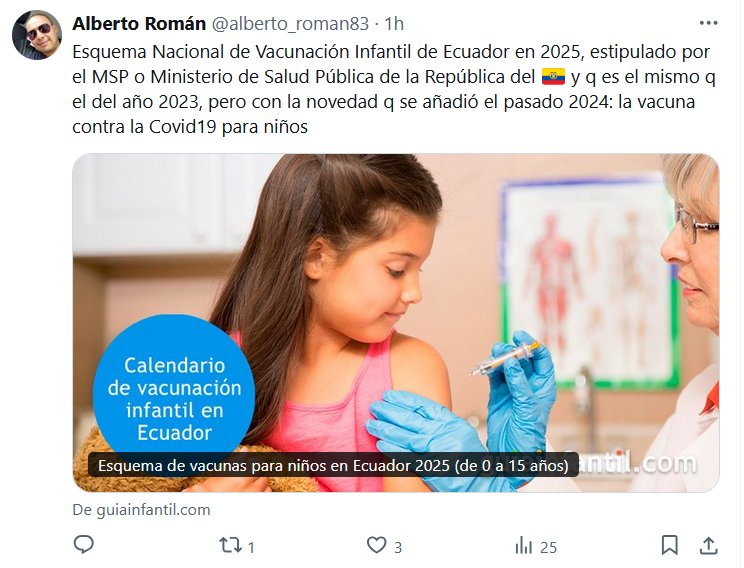Click the card title about Ecuador 2025 vaccines
This screenshot has width=744, height=568.
point(333,466)
